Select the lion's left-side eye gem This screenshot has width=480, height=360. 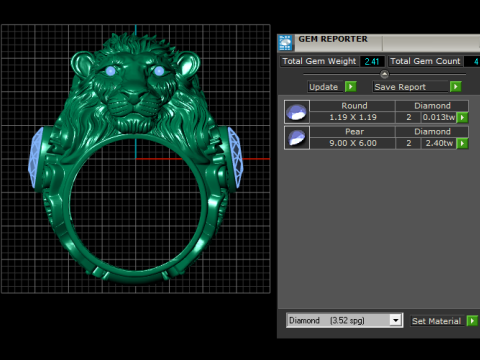pyautogui.click(x=110, y=71)
